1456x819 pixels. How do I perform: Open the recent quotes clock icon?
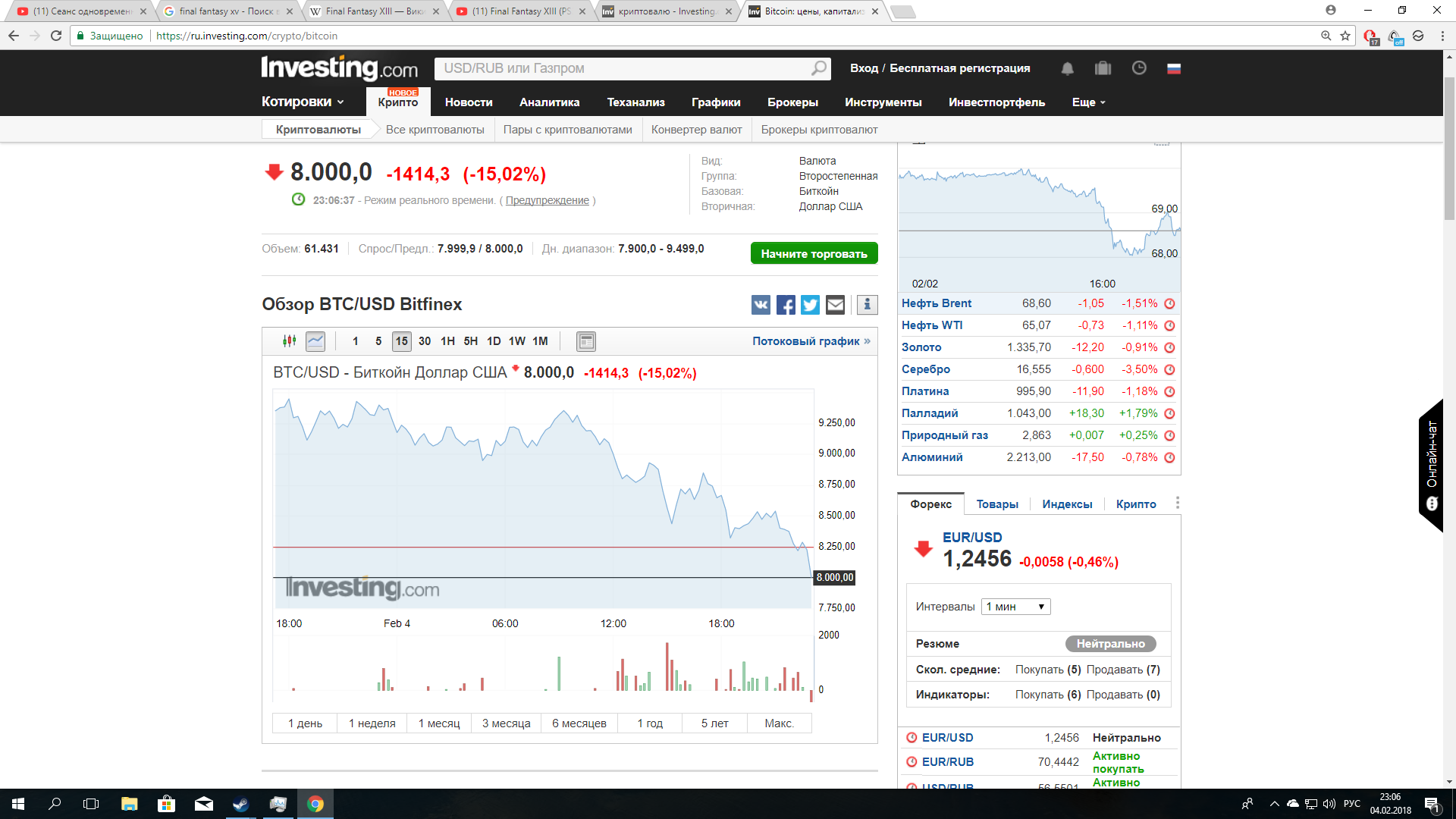point(1139,68)
